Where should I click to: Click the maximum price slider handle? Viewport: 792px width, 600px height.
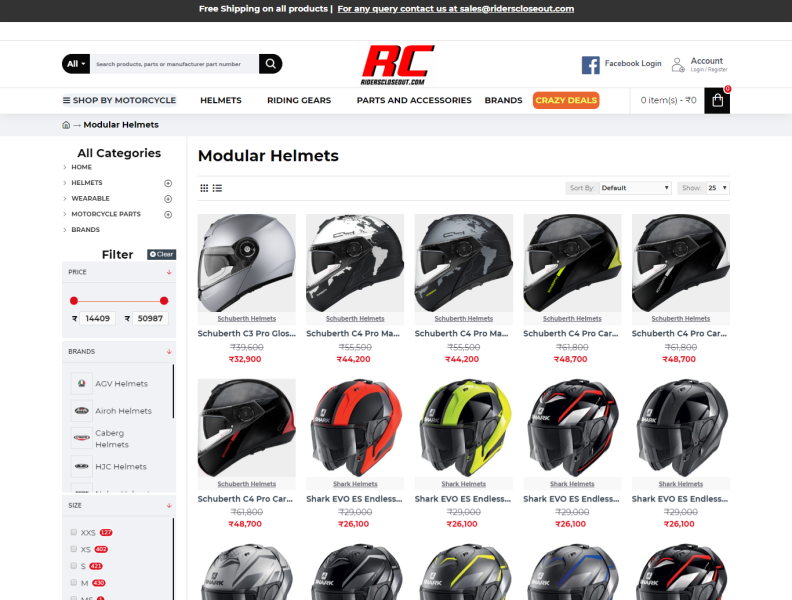coord(164,301)
